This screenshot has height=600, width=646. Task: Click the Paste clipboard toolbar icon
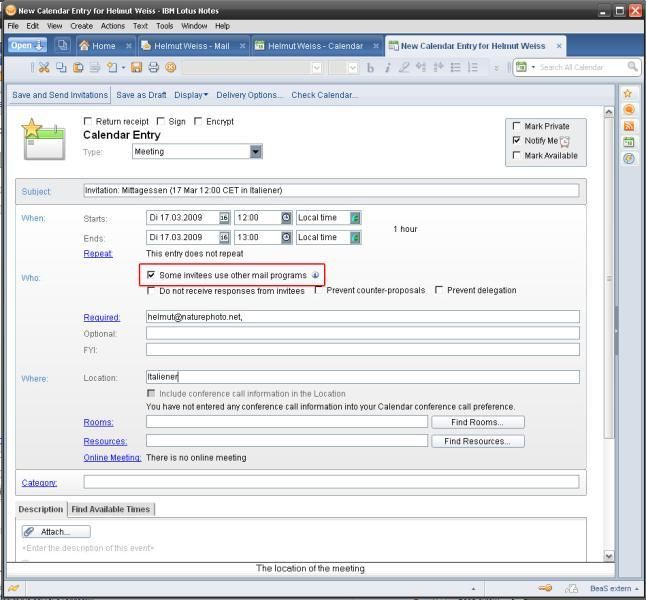pyautogui.click(x=78, y=67)
